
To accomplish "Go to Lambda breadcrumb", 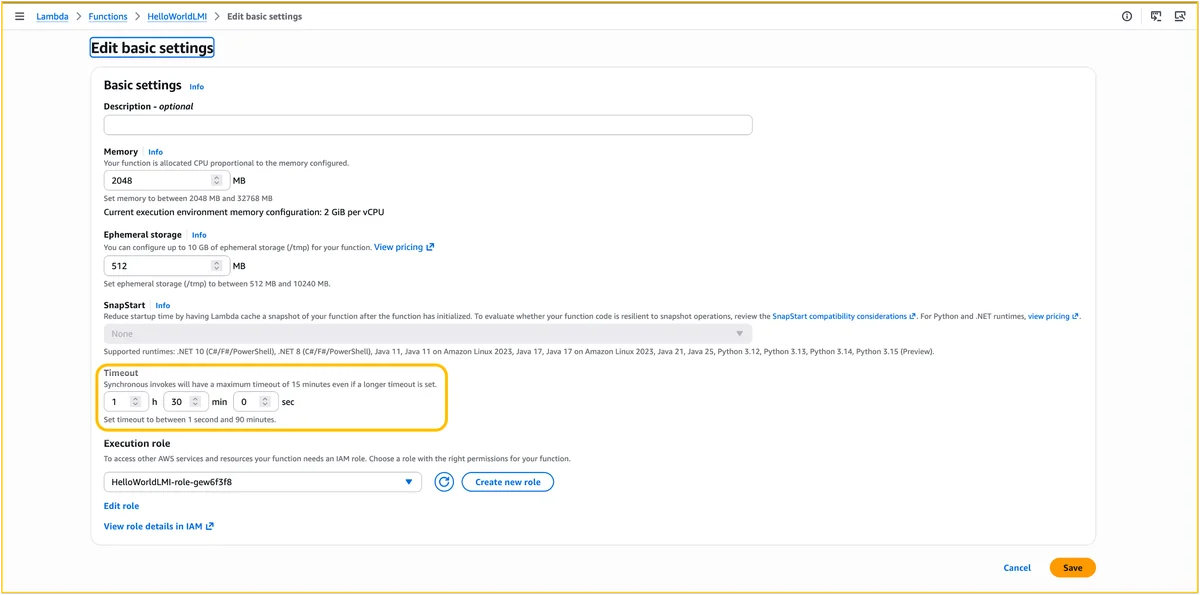I will (x=53, y=17).
